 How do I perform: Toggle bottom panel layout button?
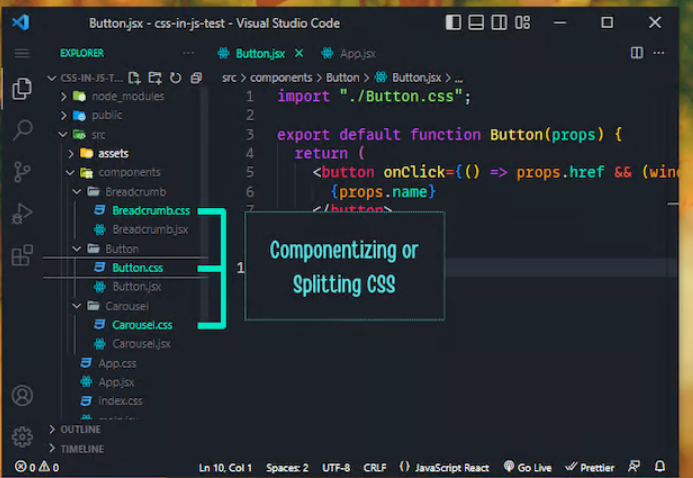click(476, 22)
